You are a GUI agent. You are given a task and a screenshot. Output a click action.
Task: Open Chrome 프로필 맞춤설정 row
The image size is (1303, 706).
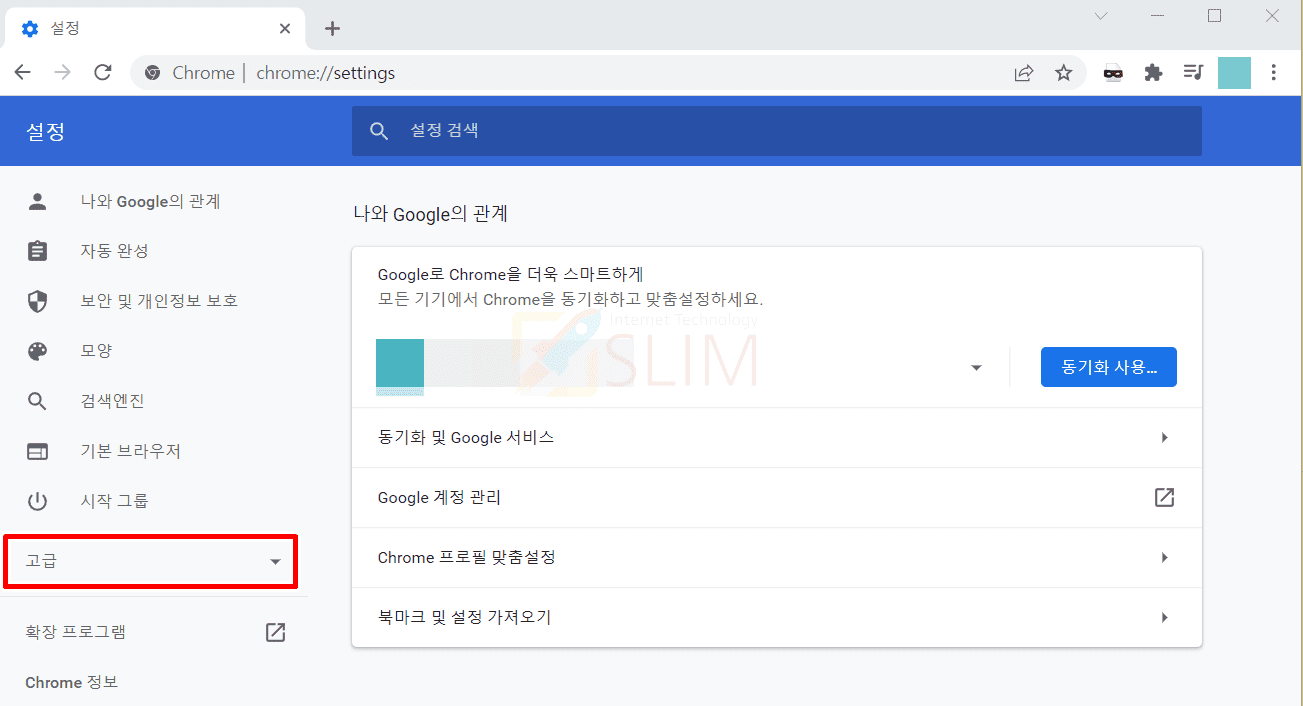pyautogui.click(x=777, y=557)
